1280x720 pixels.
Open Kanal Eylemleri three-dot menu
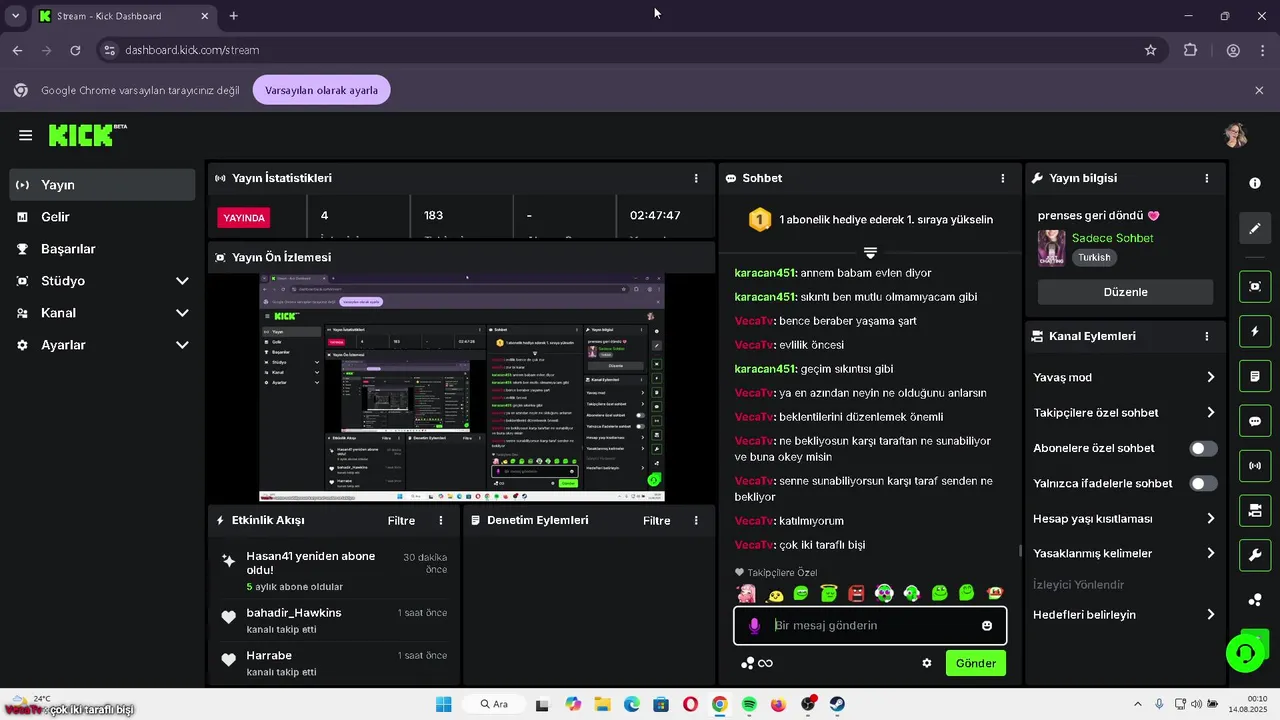[1207, 337]
